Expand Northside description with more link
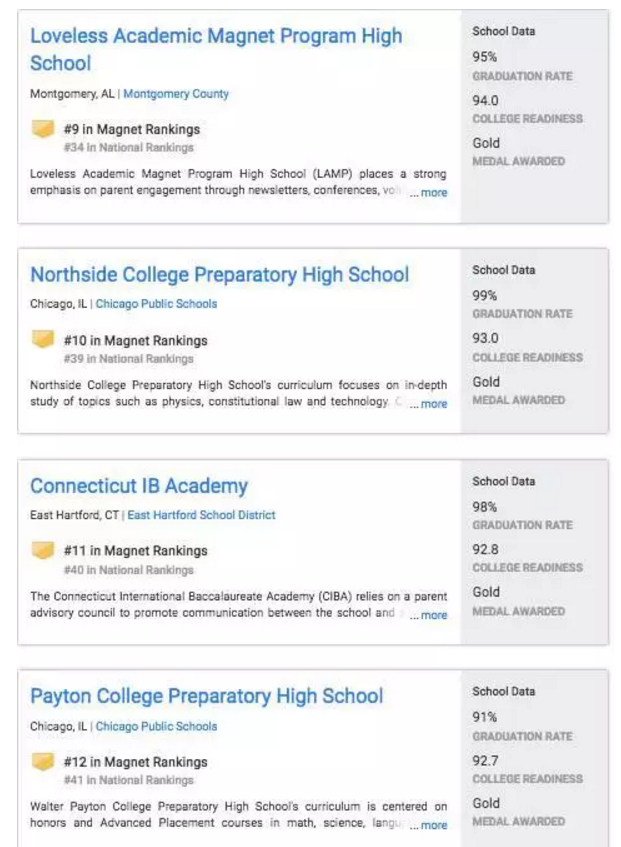This screenshot has width=621, height=847. (x=433, y=404)
